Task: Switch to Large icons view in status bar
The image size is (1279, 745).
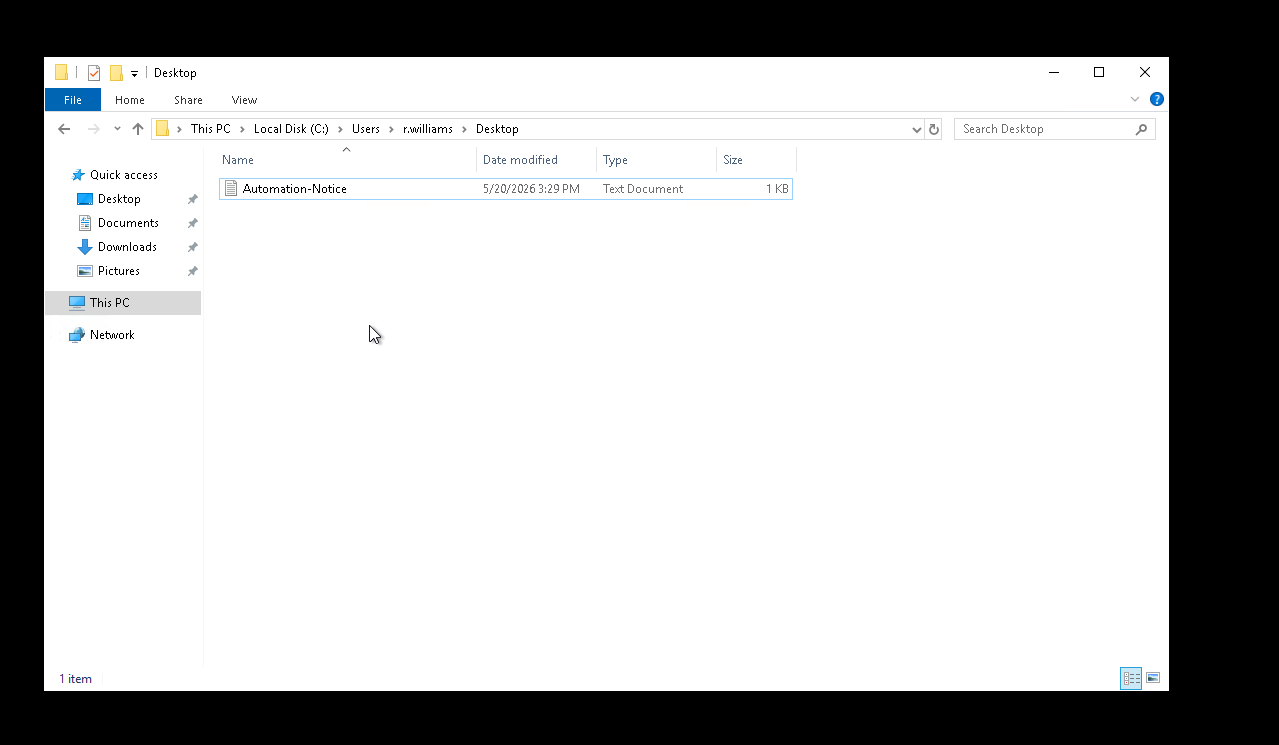Action: pos(1153,678)
